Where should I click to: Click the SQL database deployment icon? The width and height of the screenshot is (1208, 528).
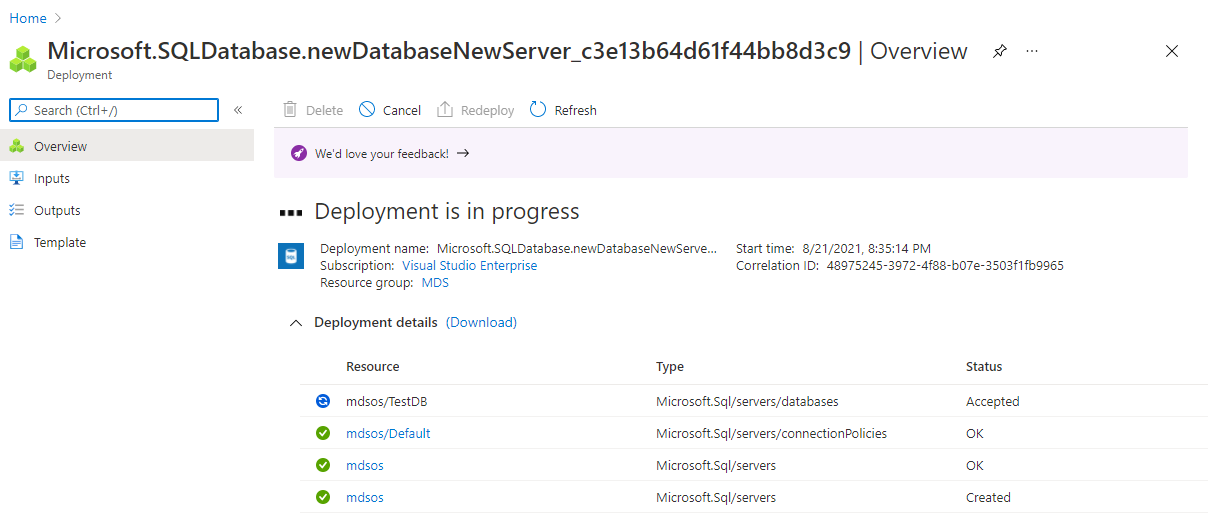(x=290, y=256)
